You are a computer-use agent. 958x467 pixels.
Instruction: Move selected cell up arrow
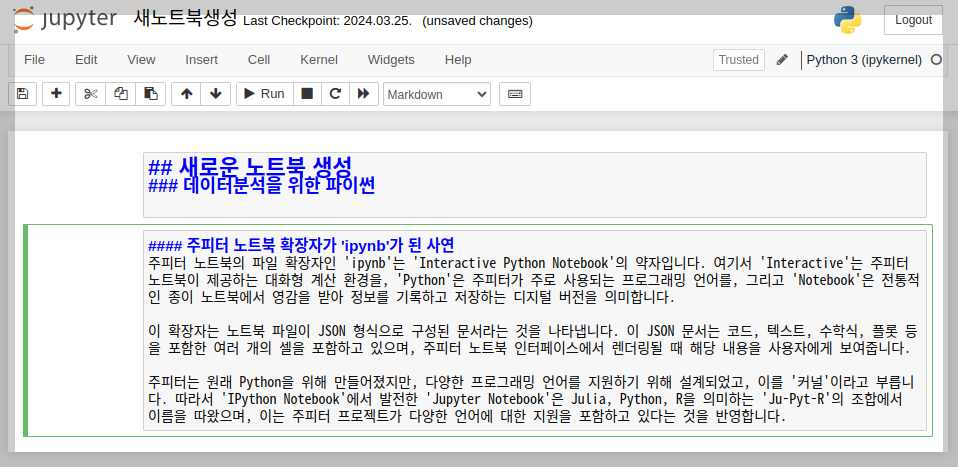pos(186,94)
